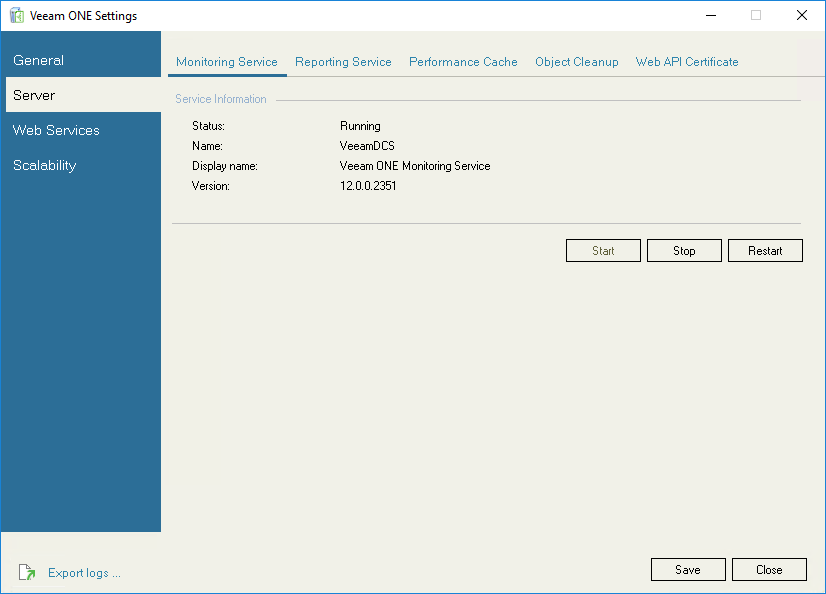Open the Performance Cache tab
Image resolution: width=826 pixels, height=594 pixels.
point(463,61)
